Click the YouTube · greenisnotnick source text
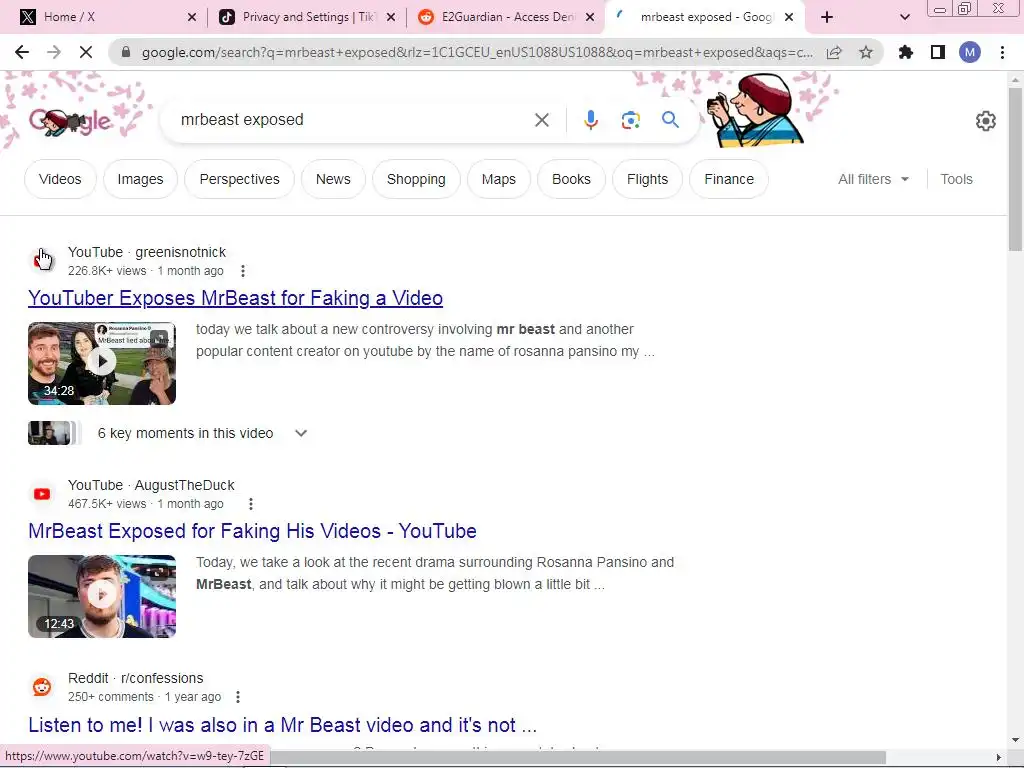 147,252
